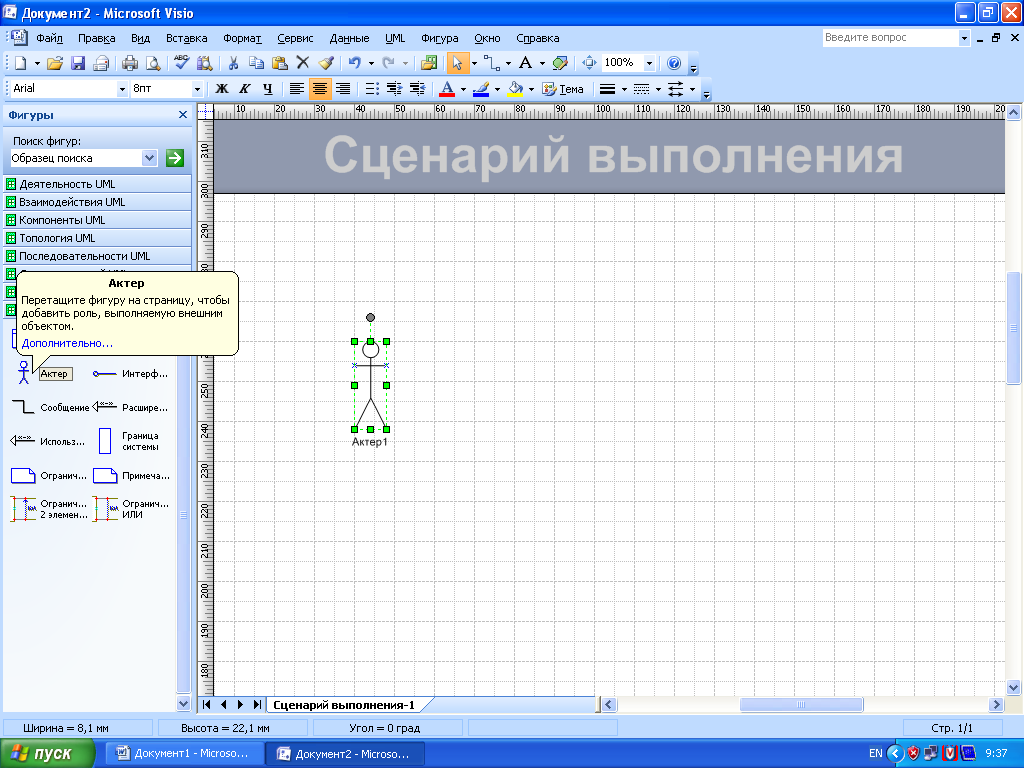Screen dimensions: 1024x768
Task: Open the Топология UML stencil
Action: pos(97,238)
